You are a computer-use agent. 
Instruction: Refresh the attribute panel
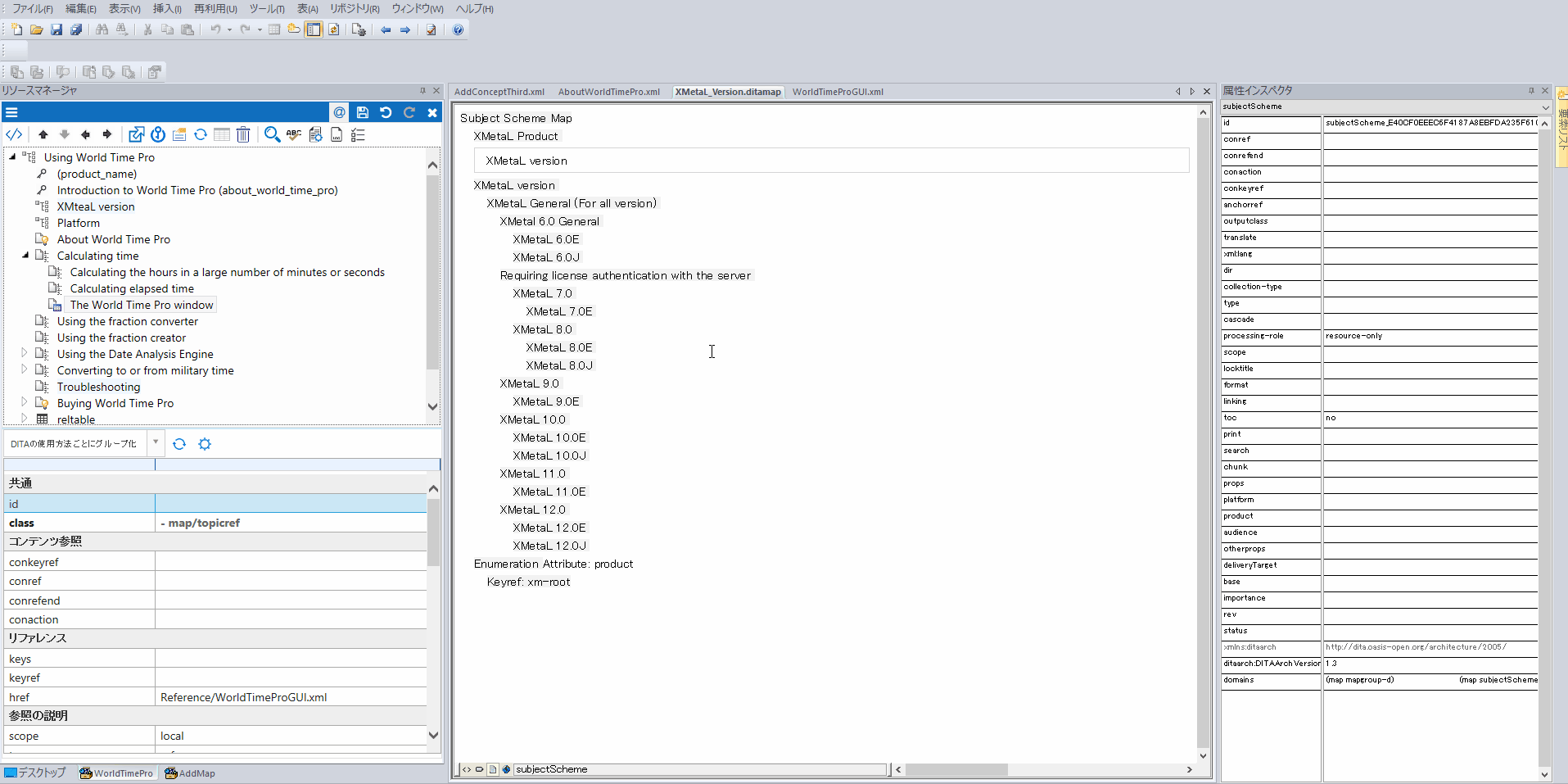click(179, 443)
